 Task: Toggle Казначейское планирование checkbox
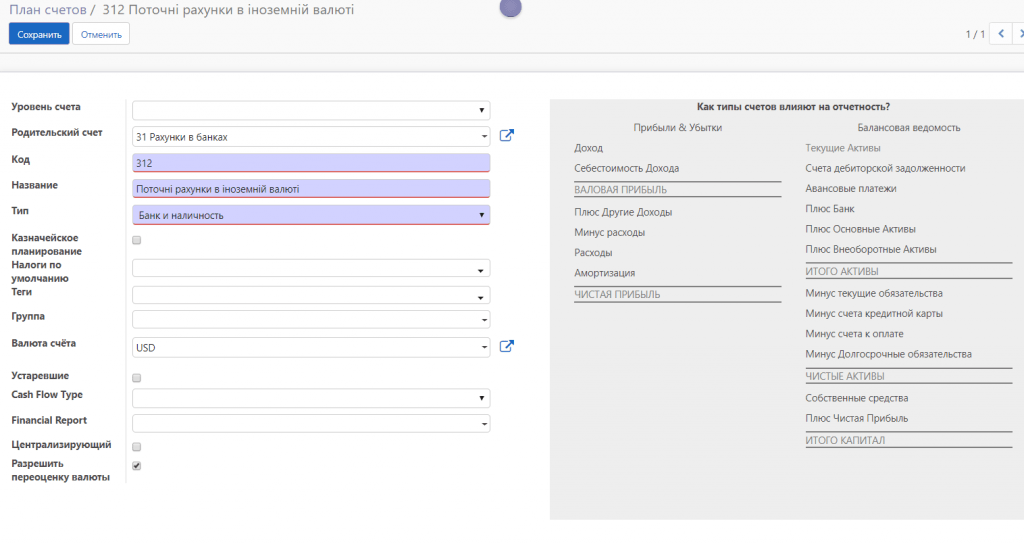coord(136,240)
